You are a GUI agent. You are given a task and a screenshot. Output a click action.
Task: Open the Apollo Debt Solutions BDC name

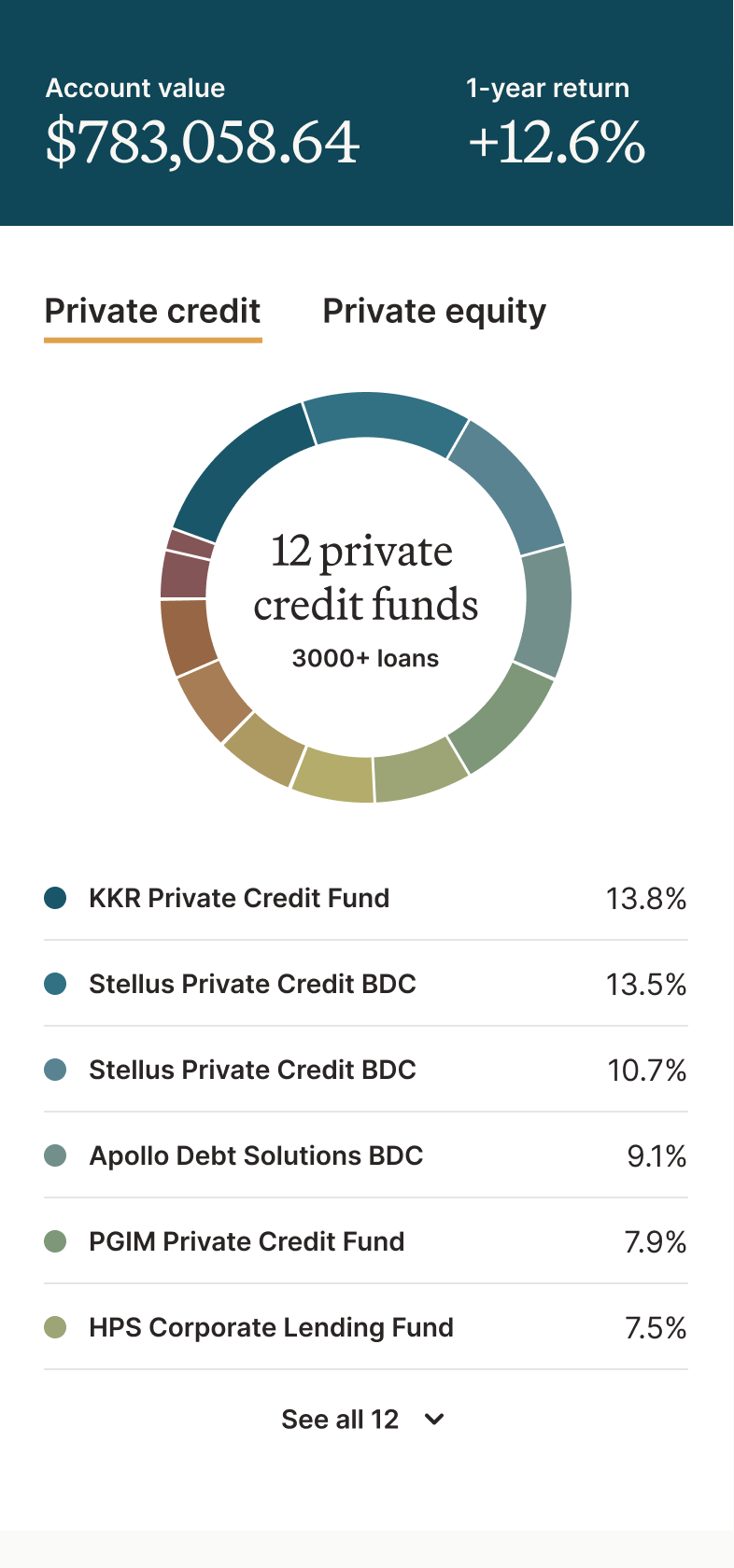(256, 1155)
